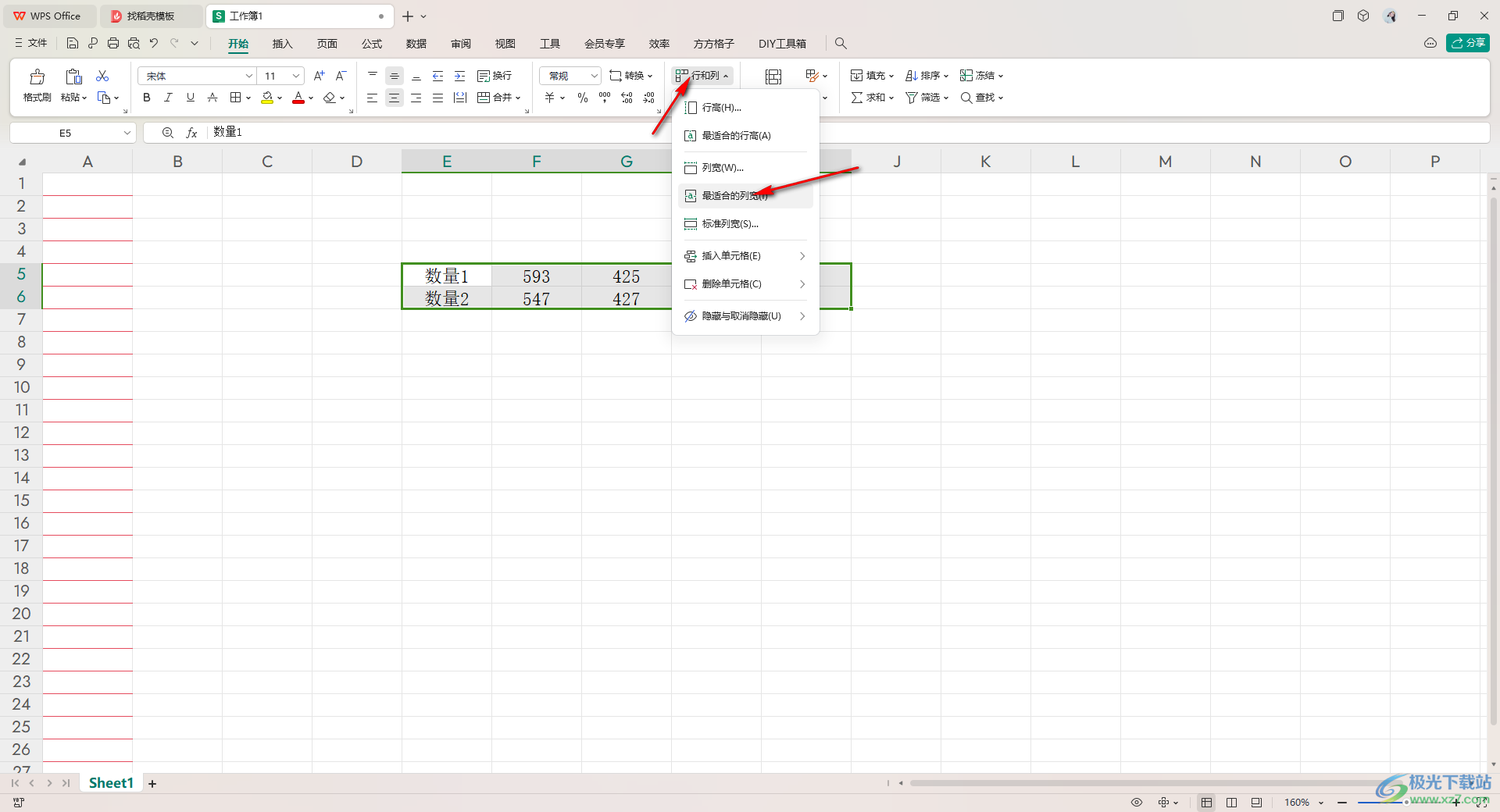Click the Print icon in quick toolbar
1500x812 pixels.
tap(113, 43)
